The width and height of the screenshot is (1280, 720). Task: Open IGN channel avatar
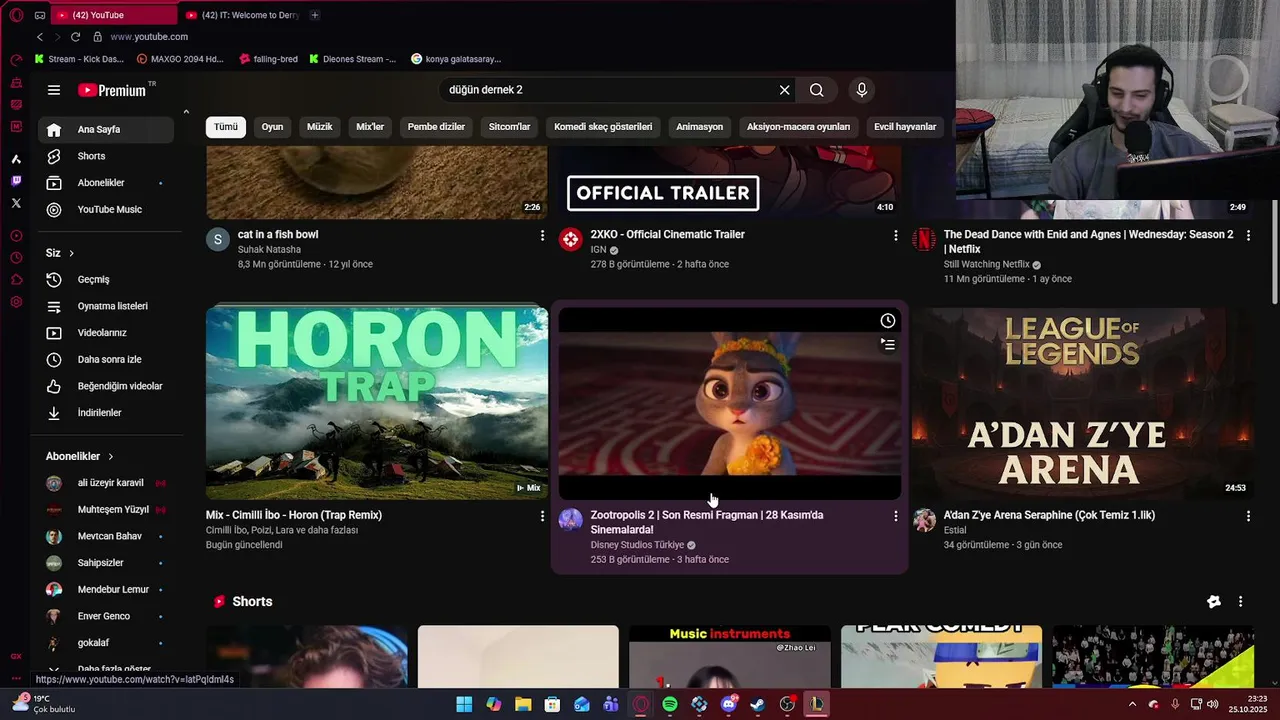pos(570,239)
